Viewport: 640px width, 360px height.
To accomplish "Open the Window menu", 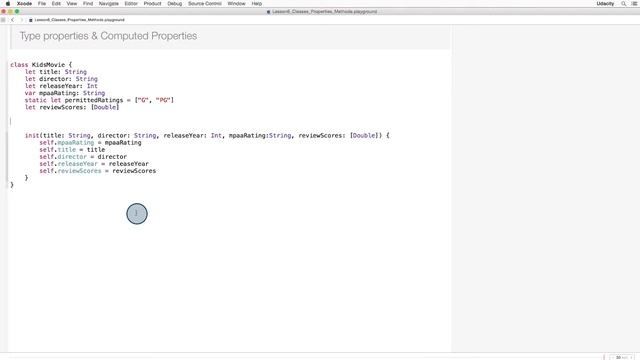I will (236, 3).
